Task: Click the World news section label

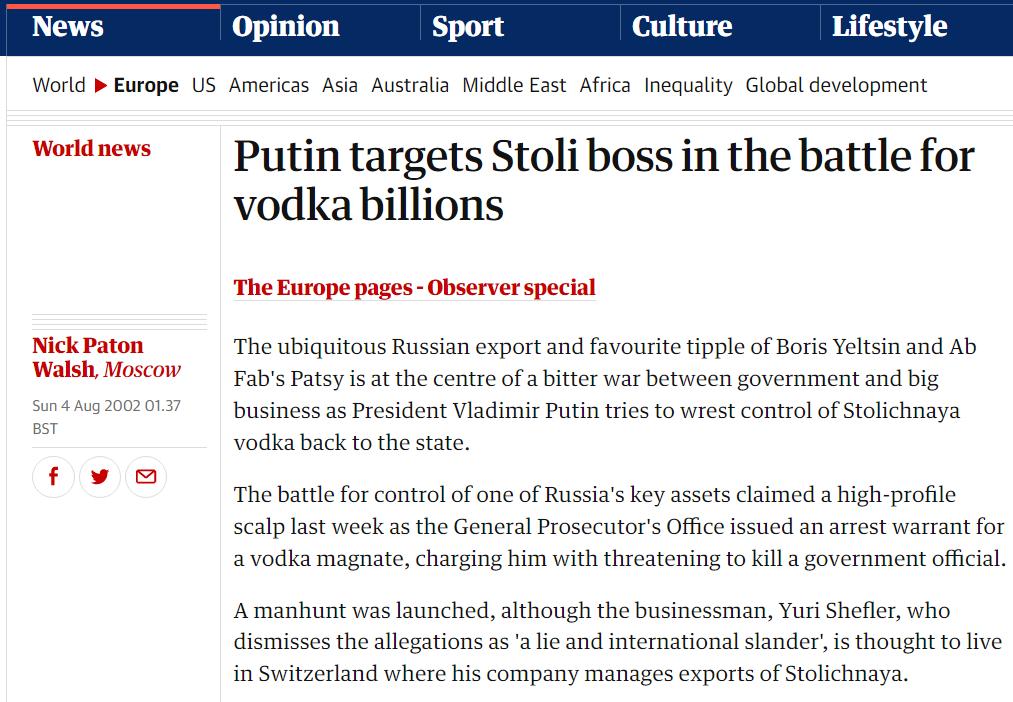Action: [x=92, y=149]
